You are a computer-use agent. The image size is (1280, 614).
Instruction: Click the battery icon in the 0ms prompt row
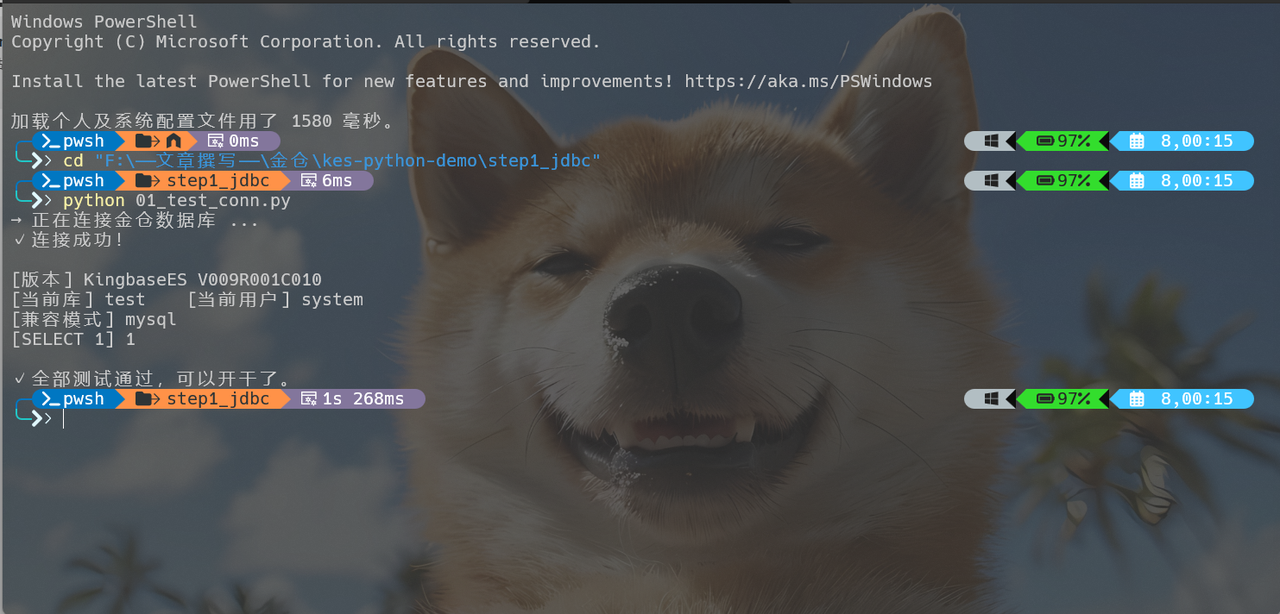(x=1046, y=141)
